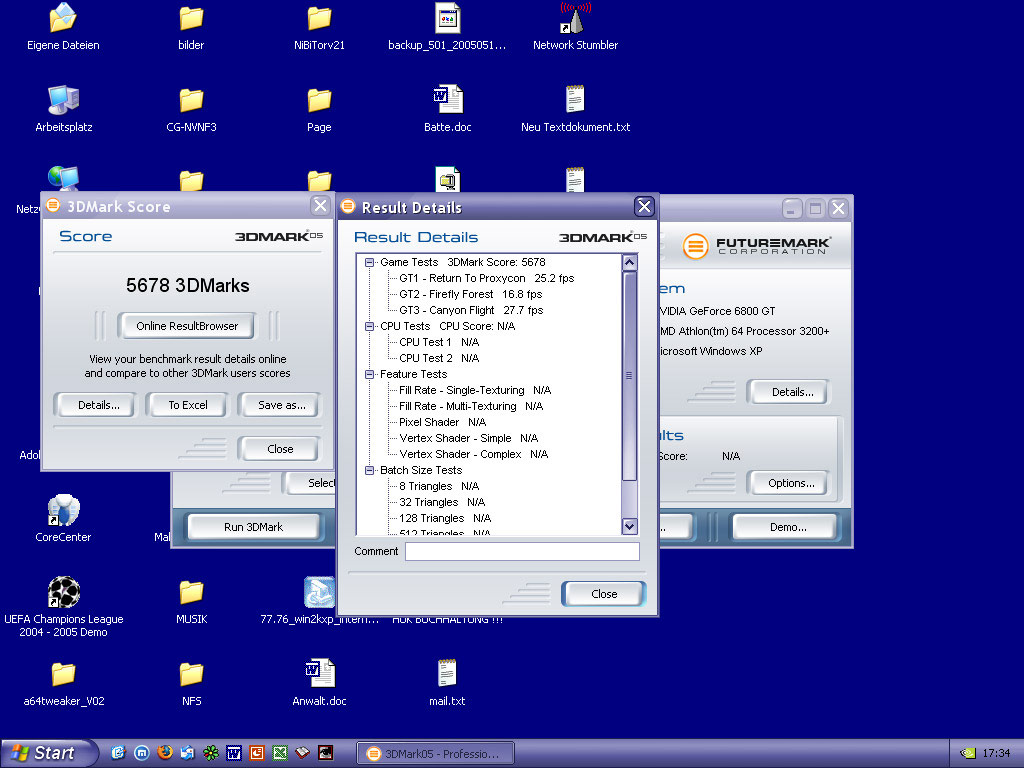Launch Word from the quick launch bar
Viewport: 1024px width, 768px height.
pos(234,753)
